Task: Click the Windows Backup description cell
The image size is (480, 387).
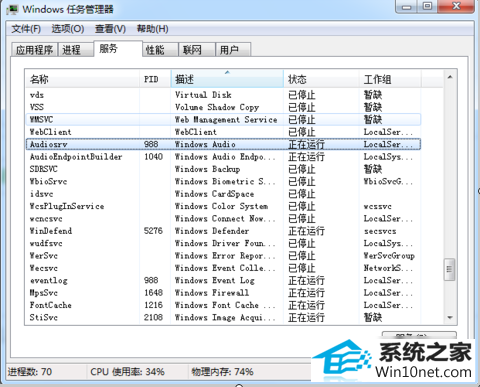Action: pos(207,169)
